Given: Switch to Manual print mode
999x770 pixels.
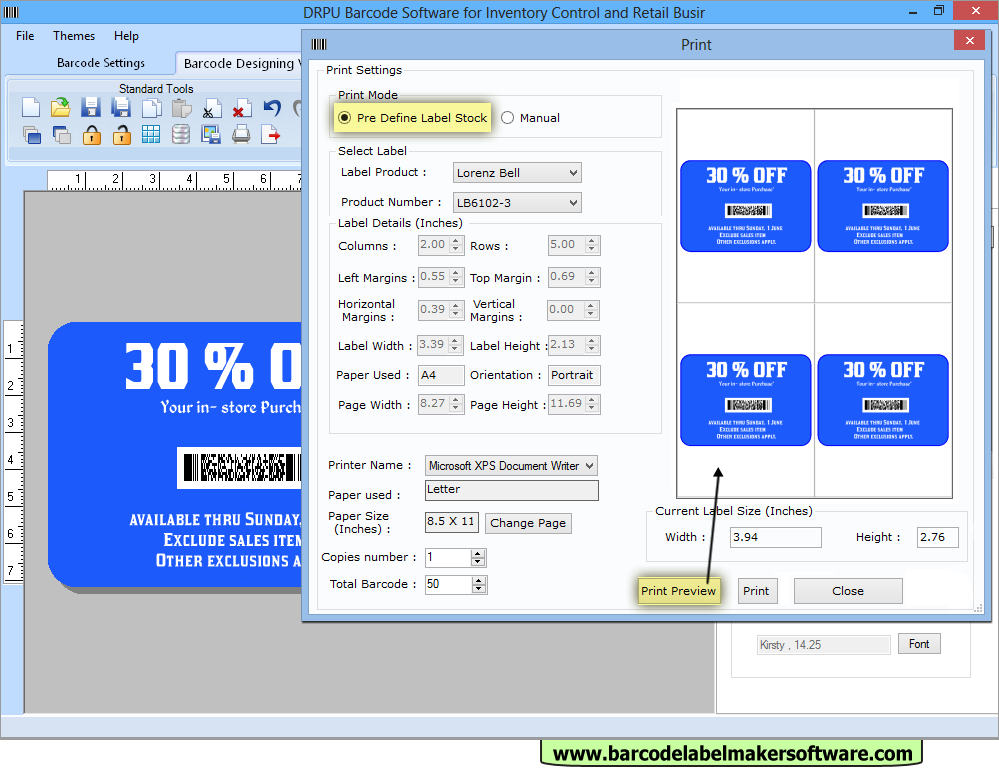Looking at the screenshot, I should point(508,118).
